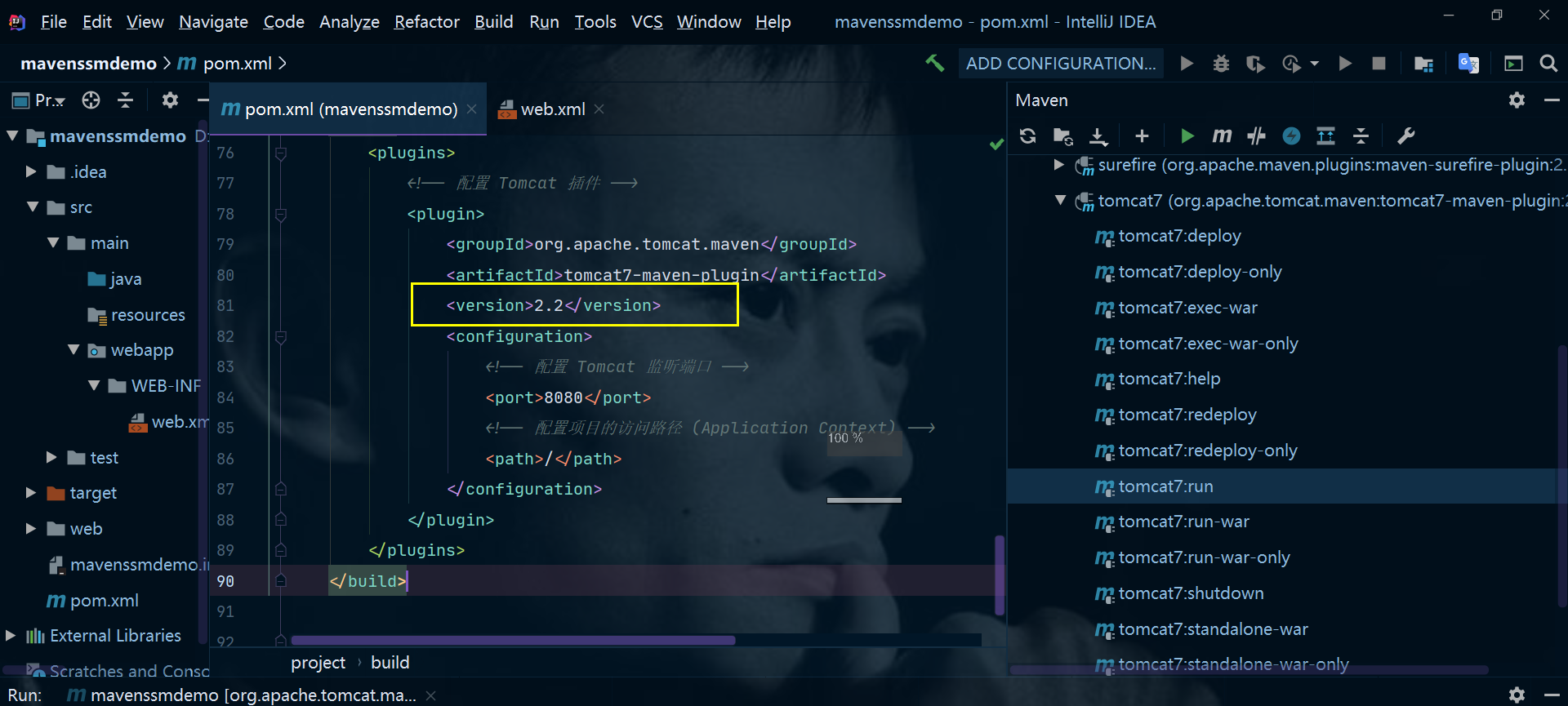Screen dimensions: 1568x706
Task: Click Run with Coverage shield icon
Action: coord(1256,63)
